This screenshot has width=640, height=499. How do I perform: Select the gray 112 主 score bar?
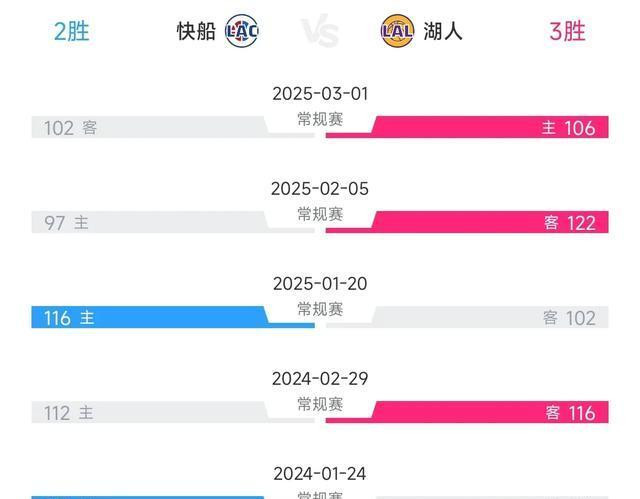coord(150,413)
